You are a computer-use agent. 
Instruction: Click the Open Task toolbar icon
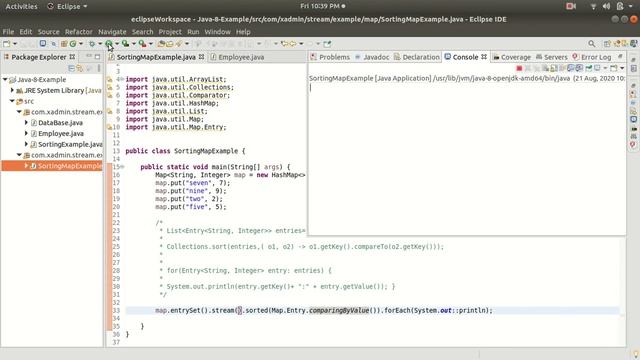click(x=169, y=44)
